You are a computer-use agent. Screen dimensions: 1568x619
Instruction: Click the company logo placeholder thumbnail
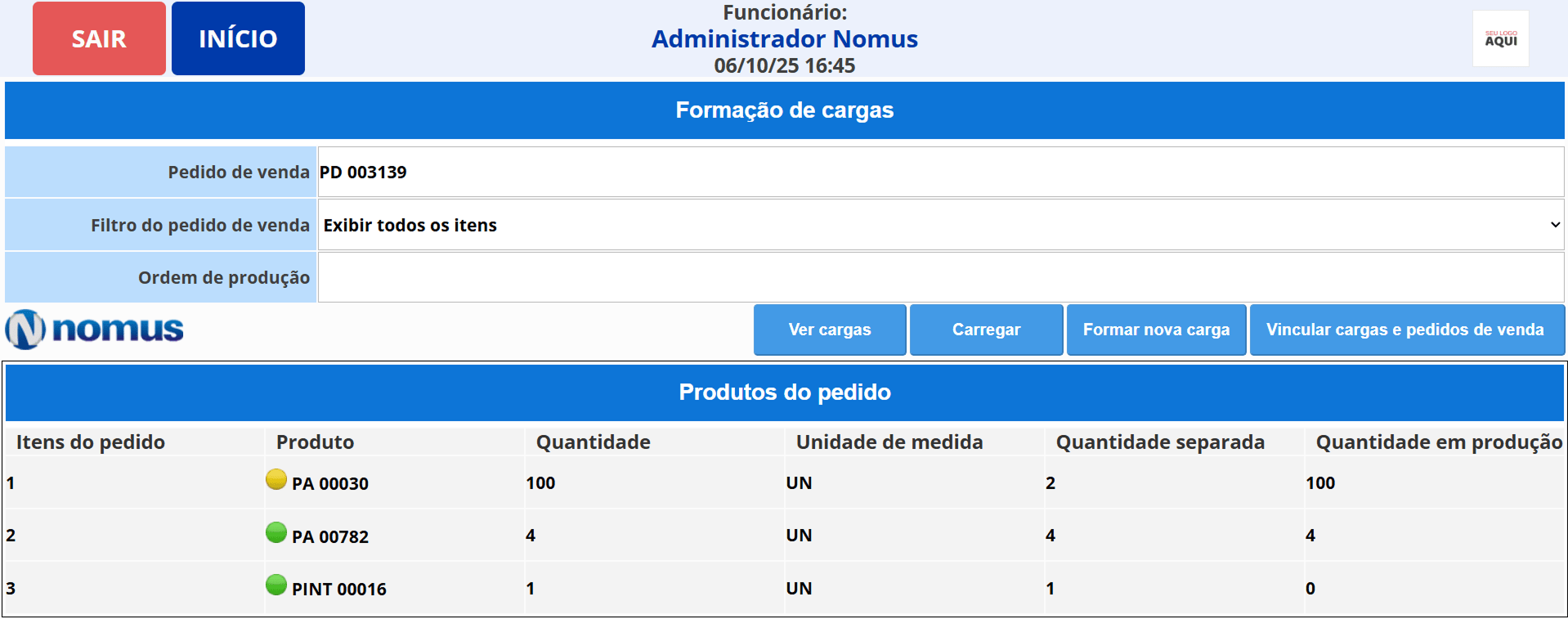(x=1500, y=39)
